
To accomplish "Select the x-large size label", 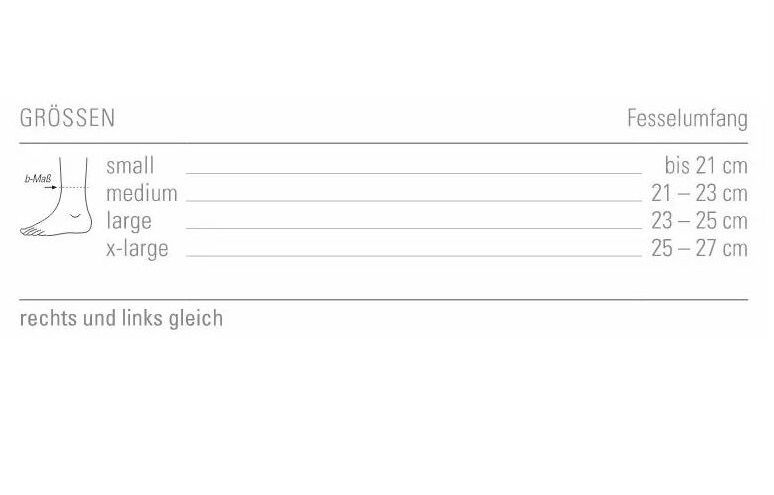I will click(x=137, y=249).
